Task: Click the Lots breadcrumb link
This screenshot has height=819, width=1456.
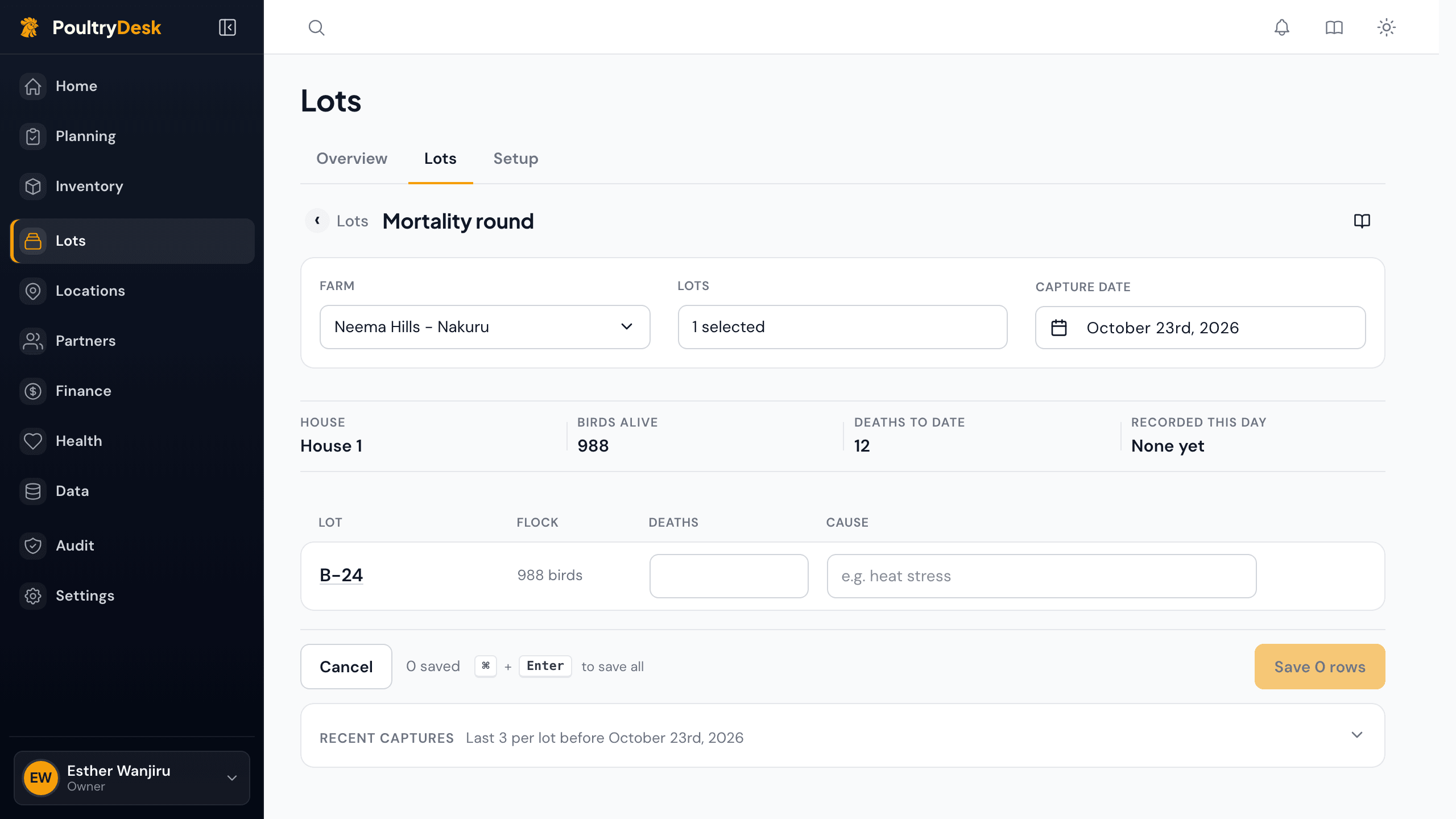Action: (352, 221)
